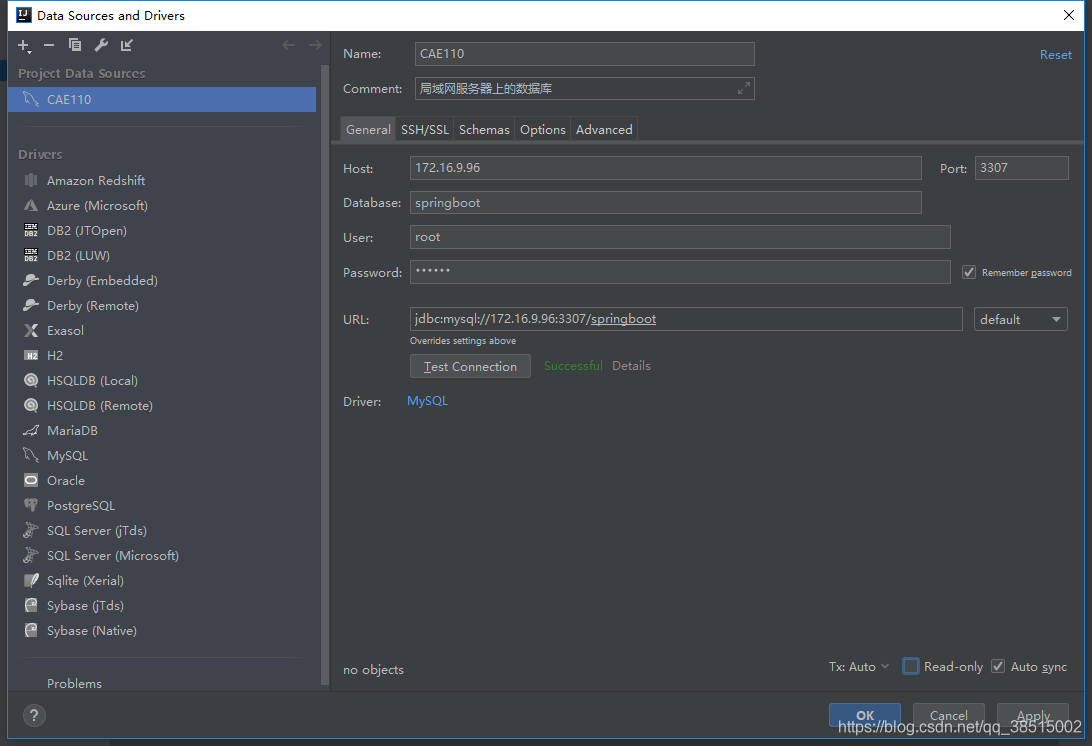This screenshot has height=746, width=1092.
Task: Toggle the Auto sync checkbox
Action: tap(998, 667)
